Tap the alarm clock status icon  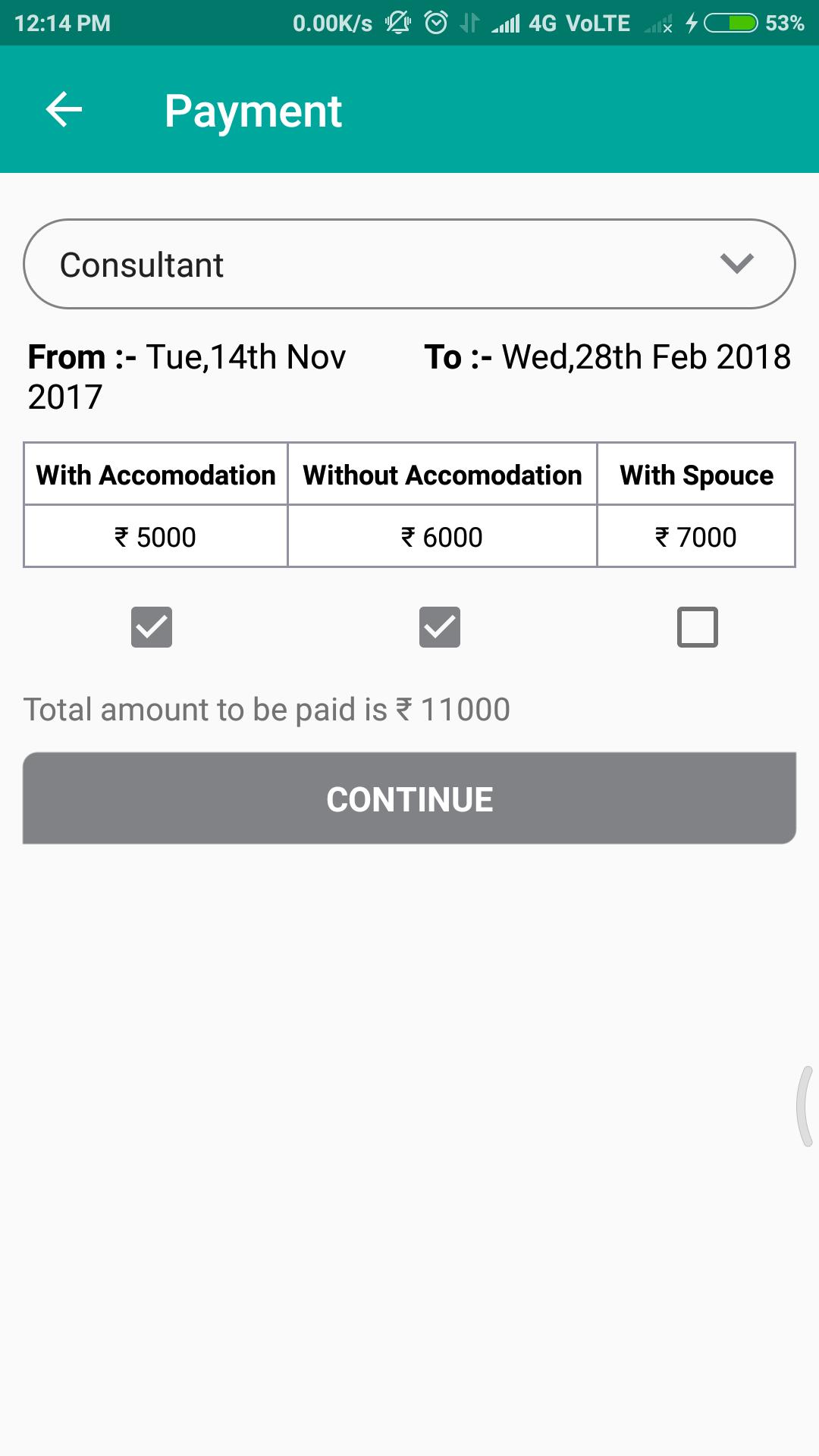click(x=436, y=23)
